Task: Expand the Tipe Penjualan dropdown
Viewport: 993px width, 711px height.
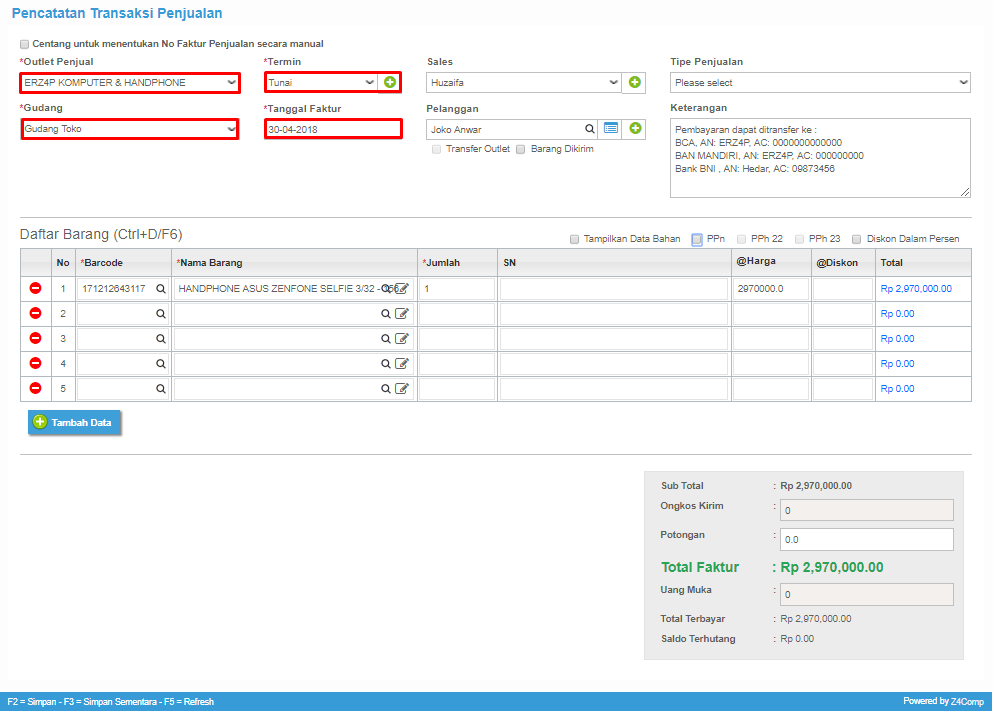Action: coord(820,83)
